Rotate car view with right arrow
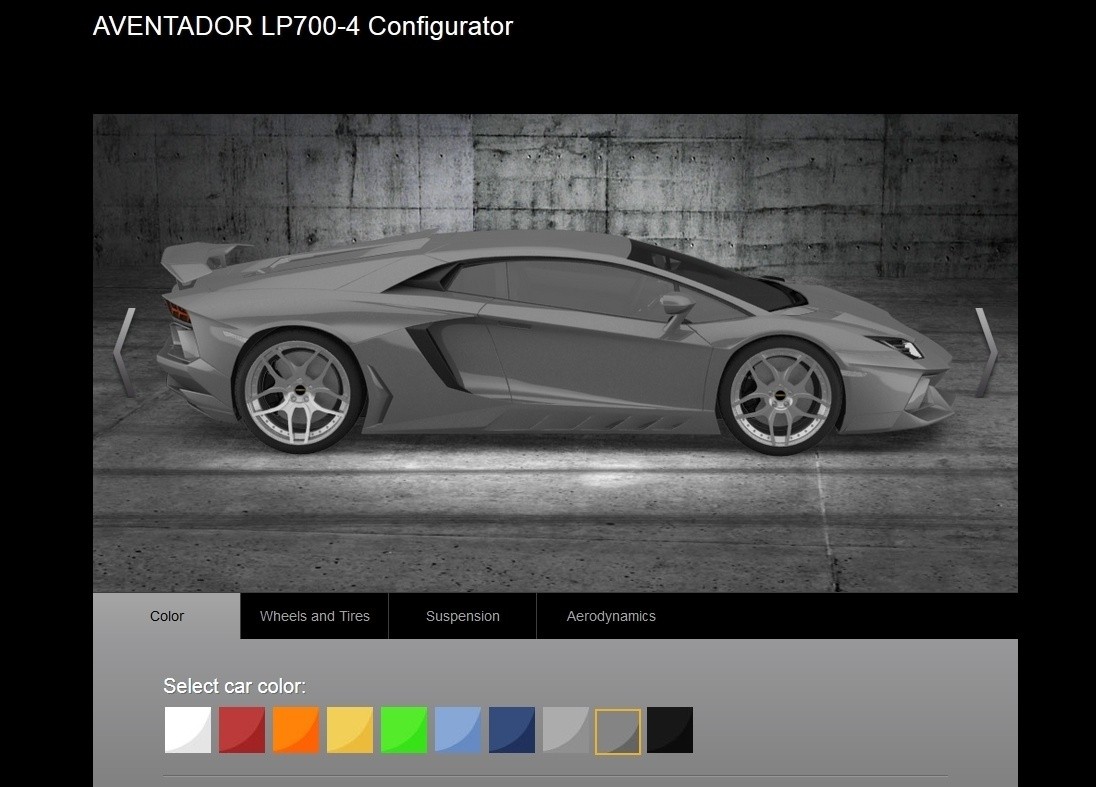The width and height of the screenshot is (1096, 787). pyautogui.click(x=986, y=353)
